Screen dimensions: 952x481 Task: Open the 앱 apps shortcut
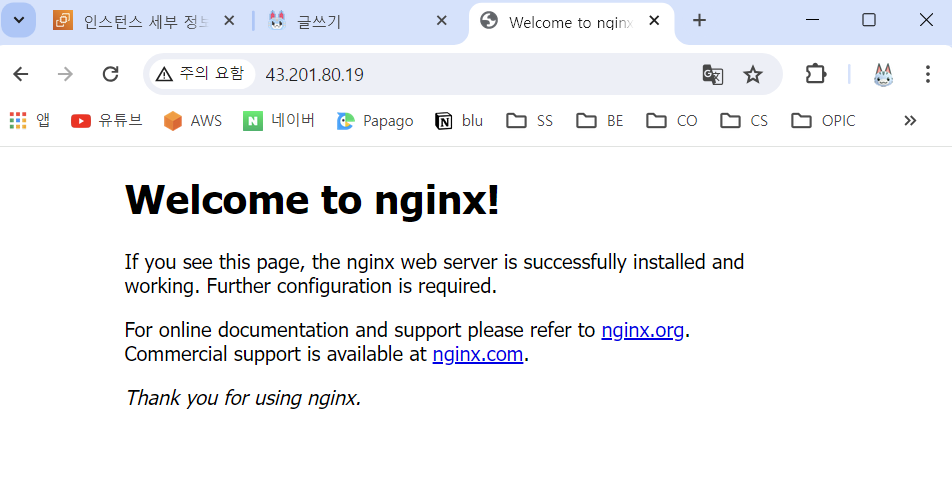click(30, 120)
